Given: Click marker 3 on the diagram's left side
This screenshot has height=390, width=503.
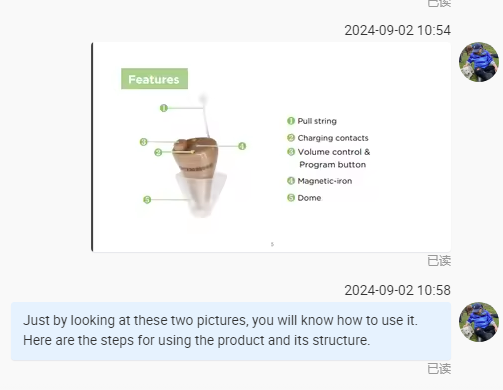Looking at the screenshot, I should coord(144,142).
